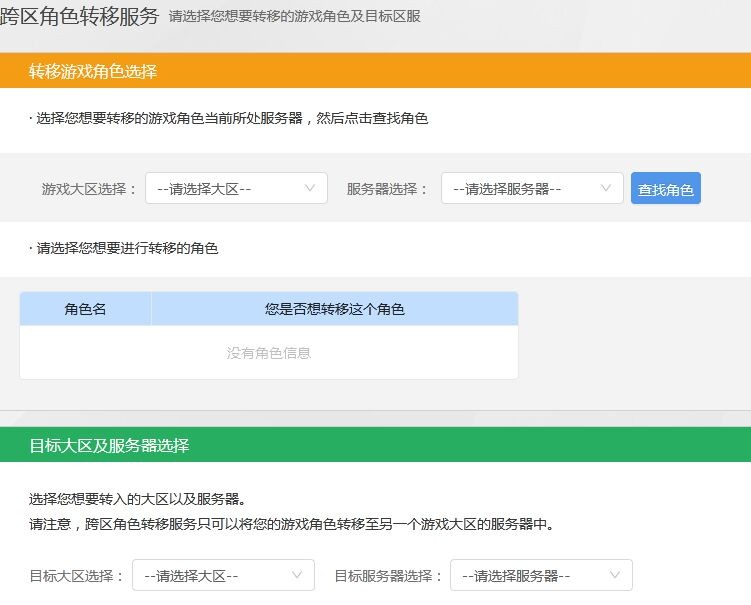Click the 服务器选择 field label
Screen dimensions: 751x605
tap(387, 189)
